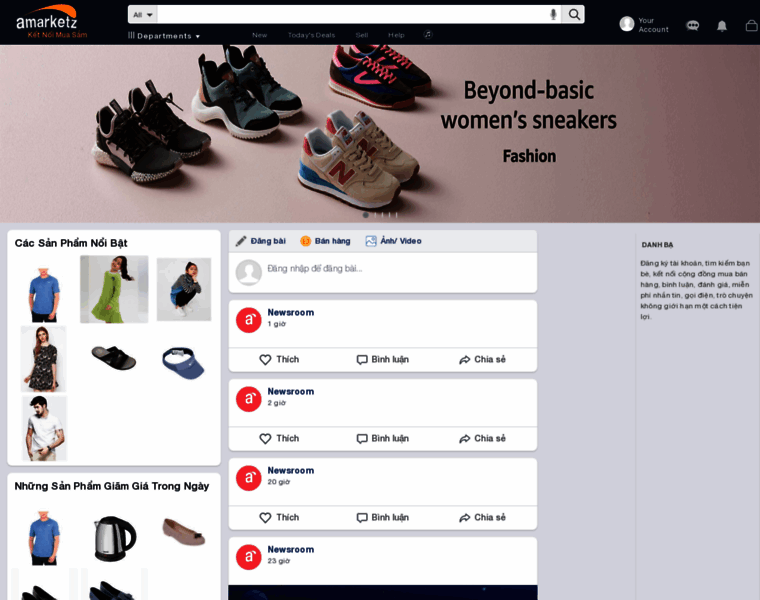Image resolution: width=760 pixels, height=600 pixels.
Task: Click the Bán hàng sell icon
Action: [x=305, y=241]
